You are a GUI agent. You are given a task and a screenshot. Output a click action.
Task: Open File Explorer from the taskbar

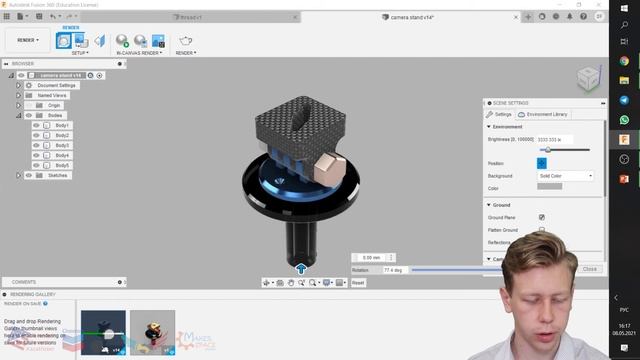click(x=624, y=80)
